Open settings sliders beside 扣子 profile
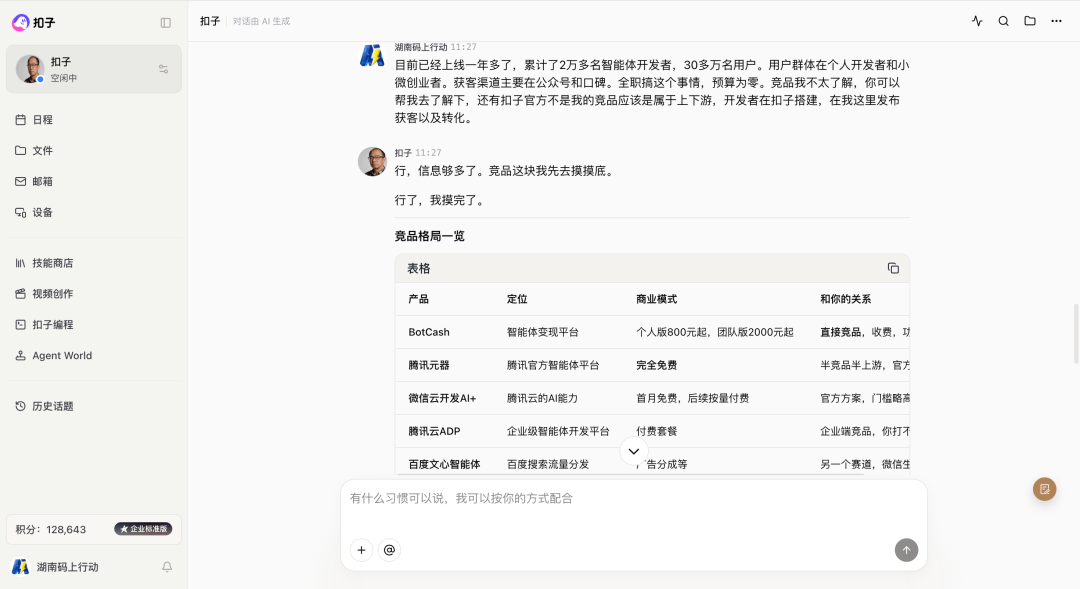 click(x=163, y=69)
